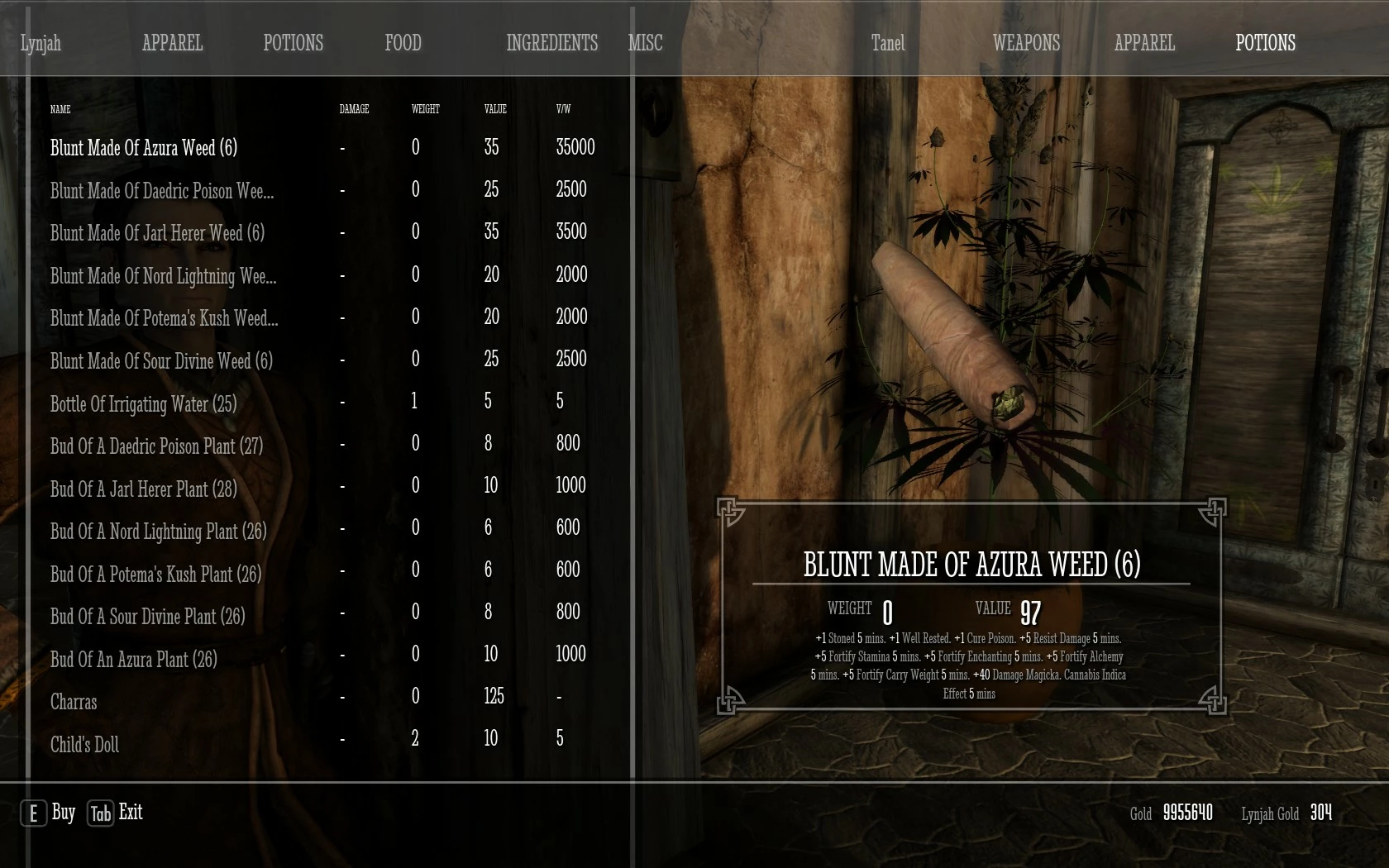Sort the list by the NAME header
The width and height of the screenshot is (1389, 868).
point(60,109)
